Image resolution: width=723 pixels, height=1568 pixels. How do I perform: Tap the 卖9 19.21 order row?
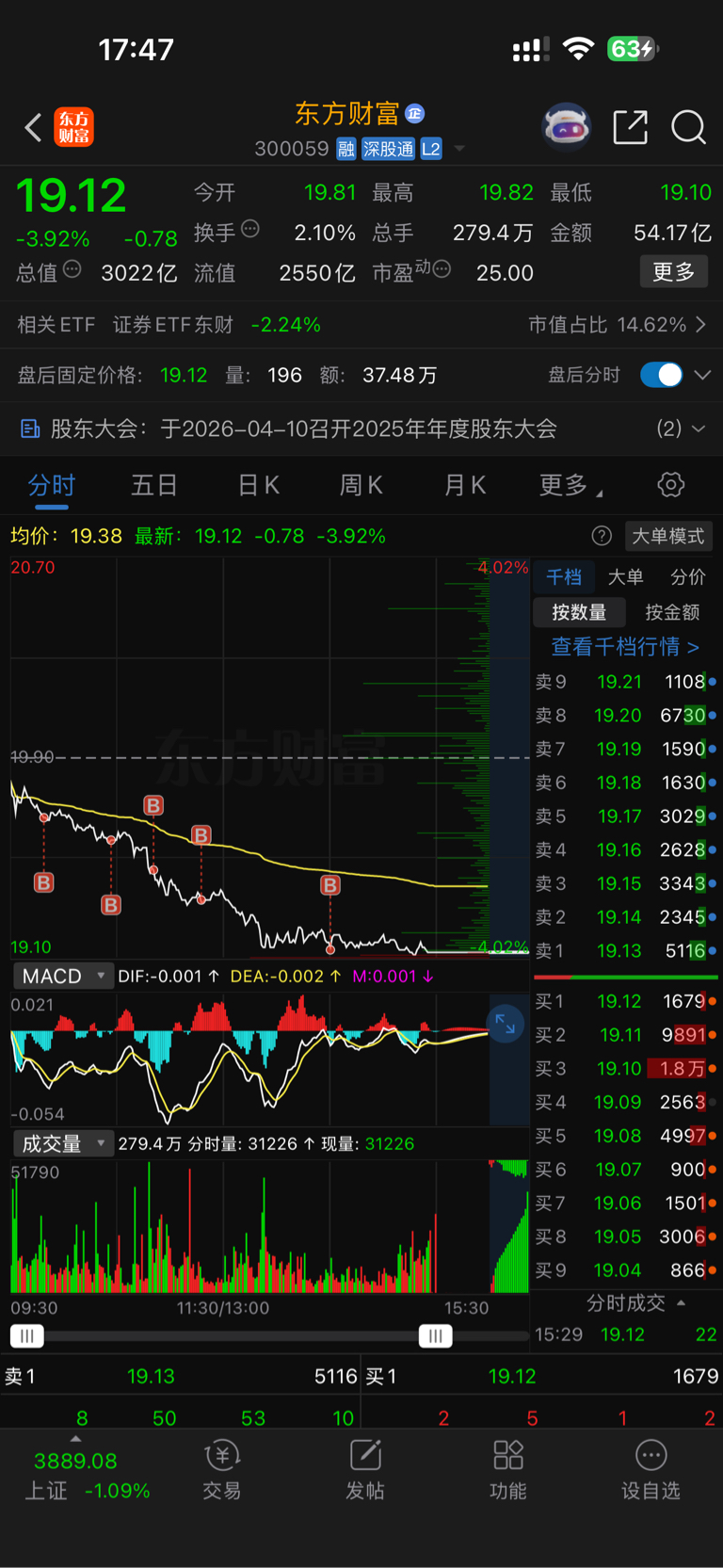[625, 682]
